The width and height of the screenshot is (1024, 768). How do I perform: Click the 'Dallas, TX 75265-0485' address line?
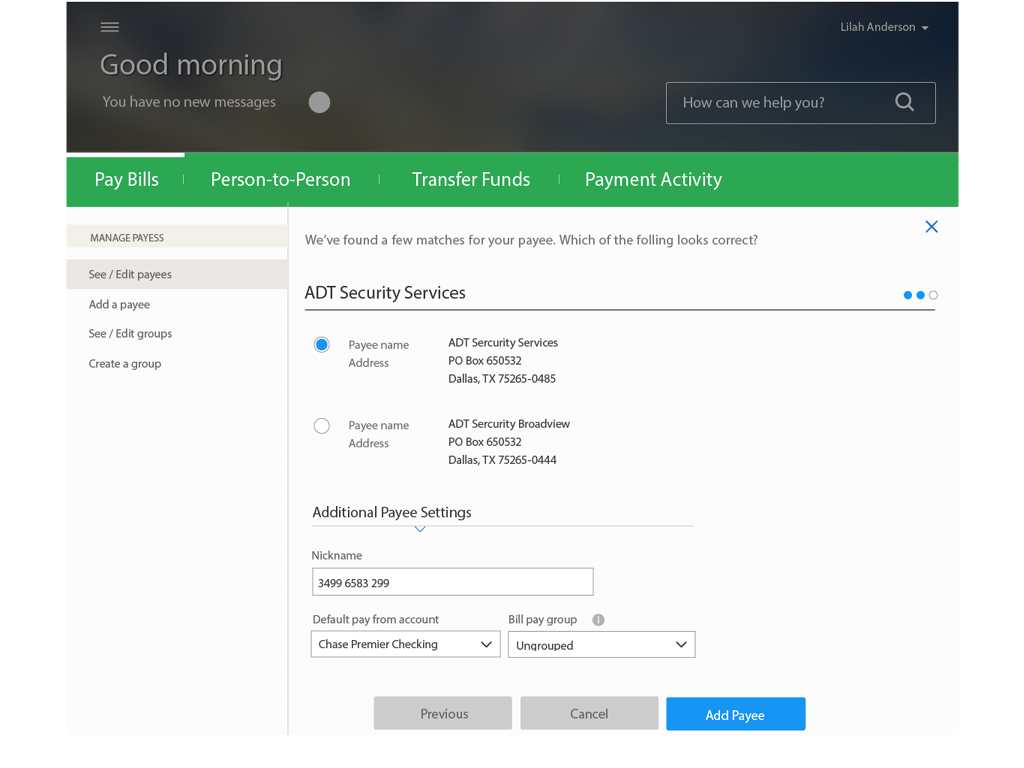coord(502,379)
